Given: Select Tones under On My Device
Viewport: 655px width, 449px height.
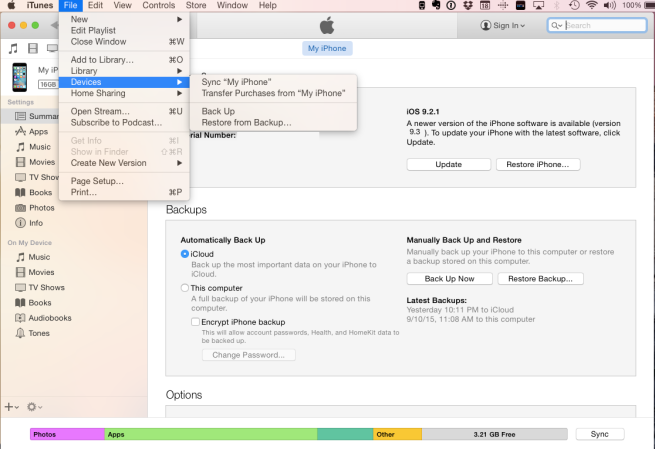Looking at the screenshot, I should pos(39,333).
